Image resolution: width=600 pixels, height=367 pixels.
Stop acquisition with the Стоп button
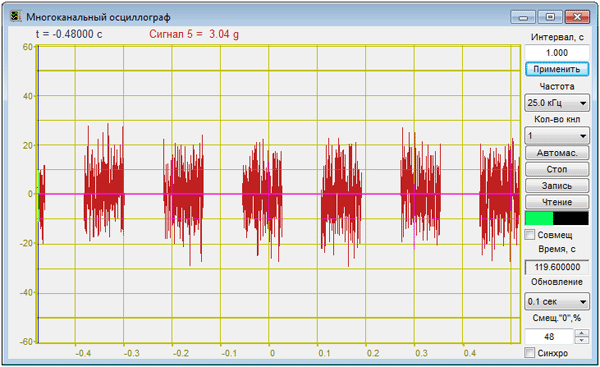point(557,169)
